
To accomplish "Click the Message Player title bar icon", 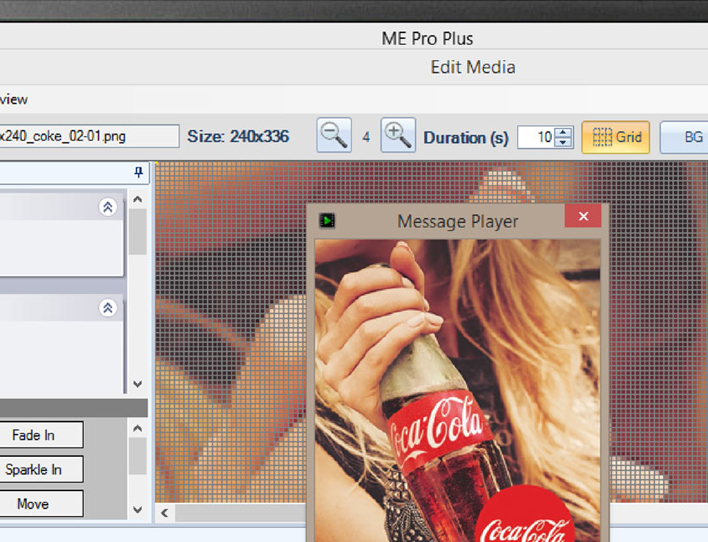I will 327,220.
